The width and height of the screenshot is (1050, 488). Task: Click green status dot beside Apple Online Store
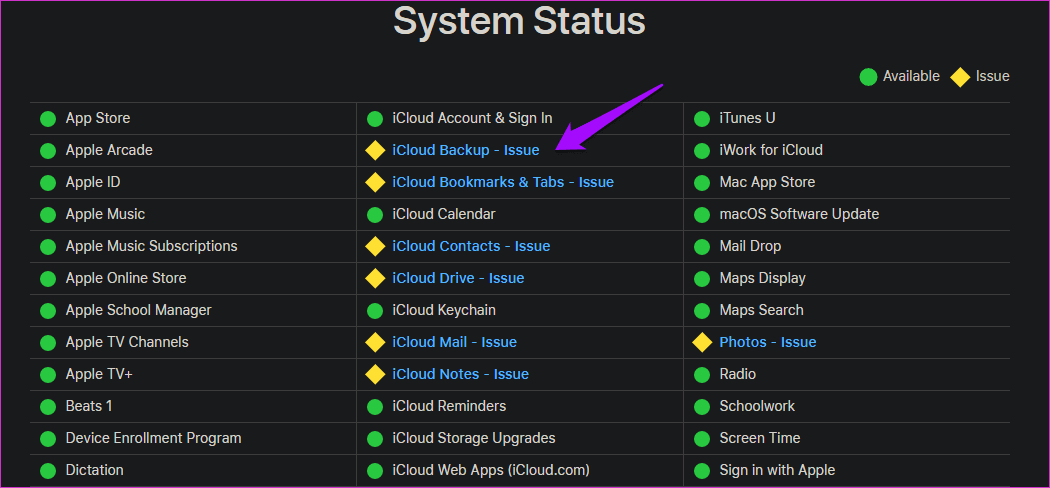click(x=48, y=278)
